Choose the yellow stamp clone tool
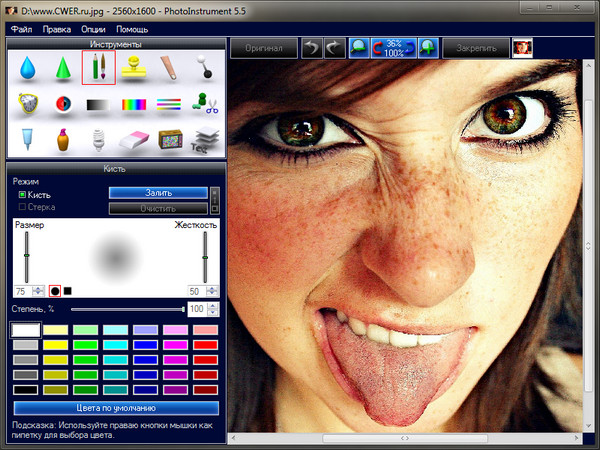The width and height of the screenshot is (600, 450). (132, 70)
